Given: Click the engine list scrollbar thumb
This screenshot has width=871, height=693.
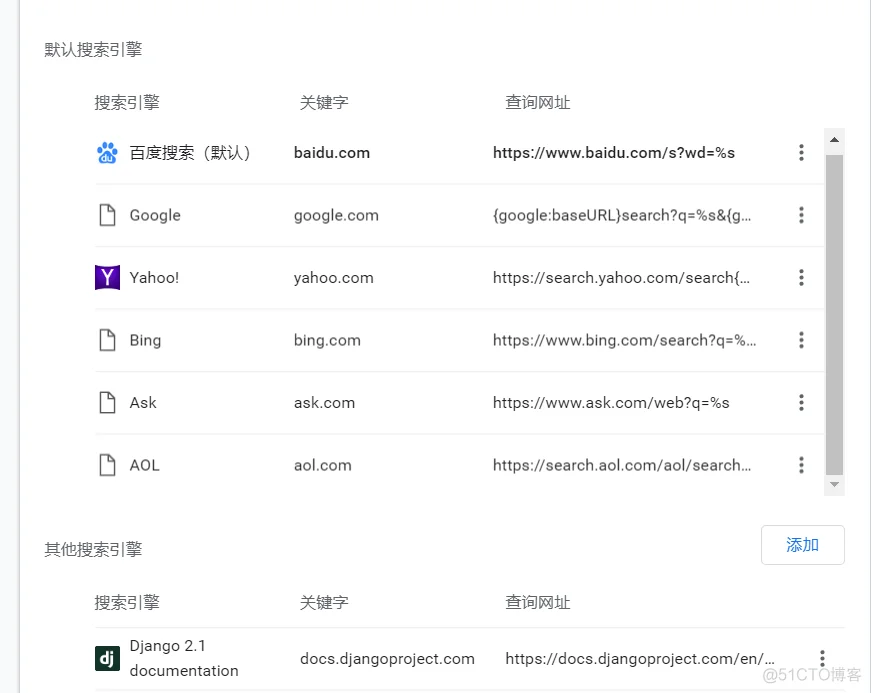Looking at the screenshot, I should click(x=834, y=315).
